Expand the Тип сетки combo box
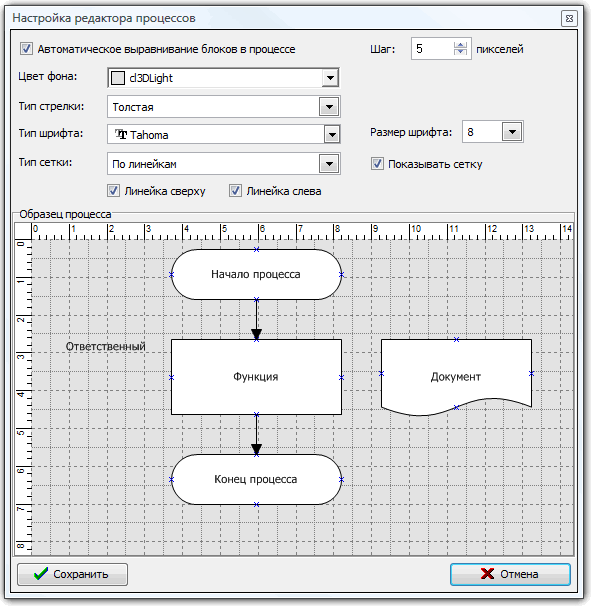This screenshot has height=606, width=591. [329, 163]
